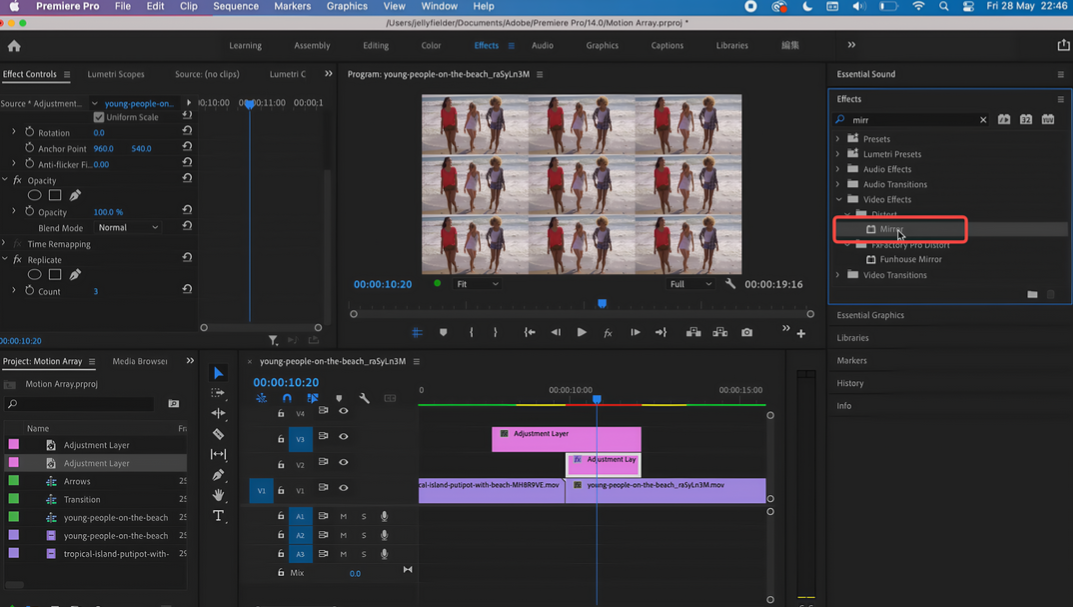The image size is (1073, 607).
Task: Hide track V3 with the eye icon
Action: pos(343,437)
